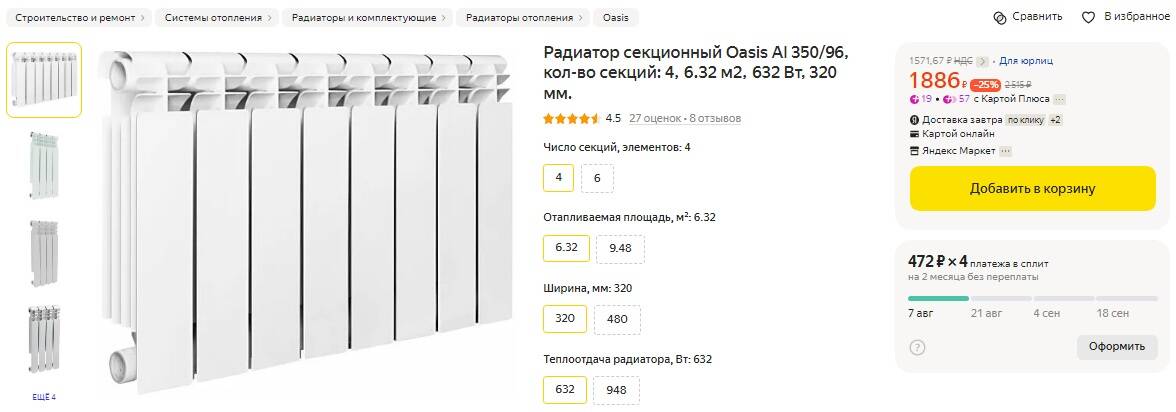The height and width of the screenshot is (412, 1176).
Task: Select the 6 sections option
Action: pos(597,178)
